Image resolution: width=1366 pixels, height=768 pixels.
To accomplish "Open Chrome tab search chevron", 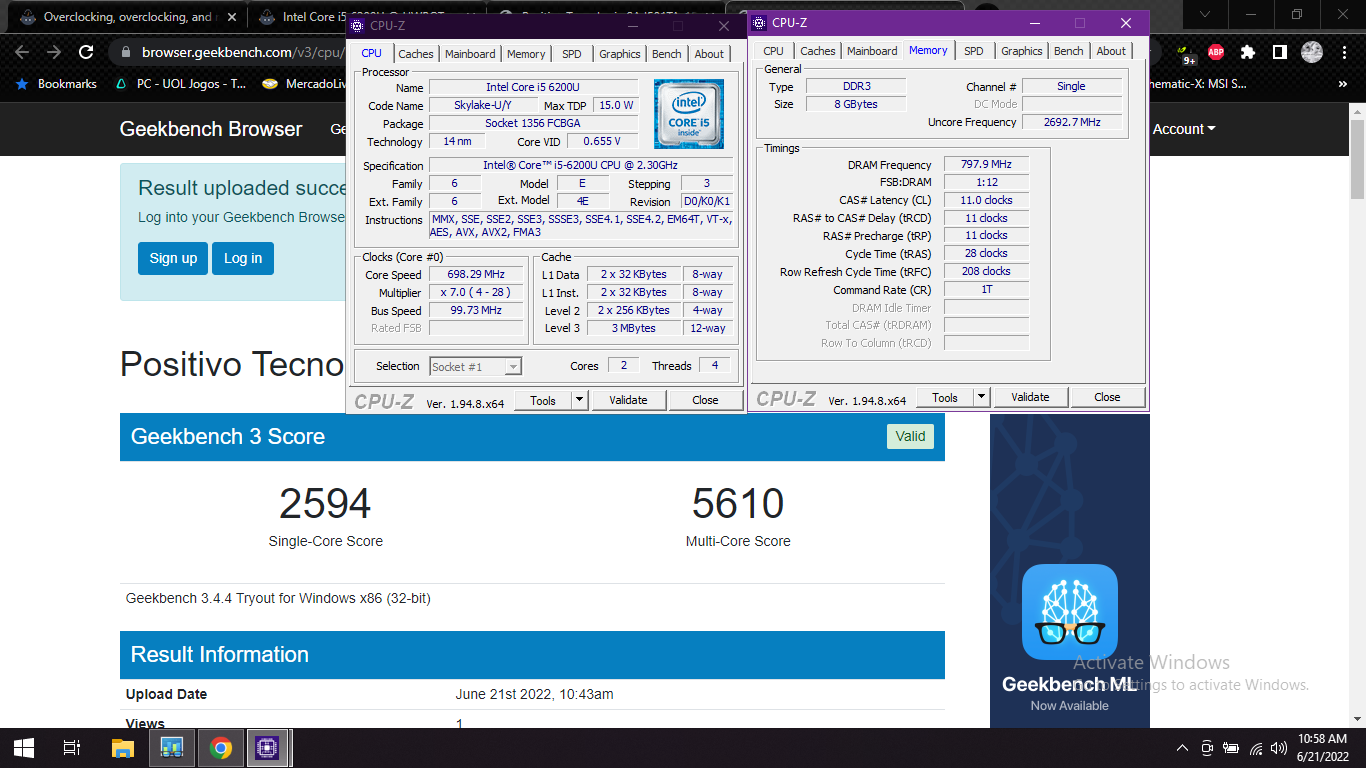I will click(1205, 14).
